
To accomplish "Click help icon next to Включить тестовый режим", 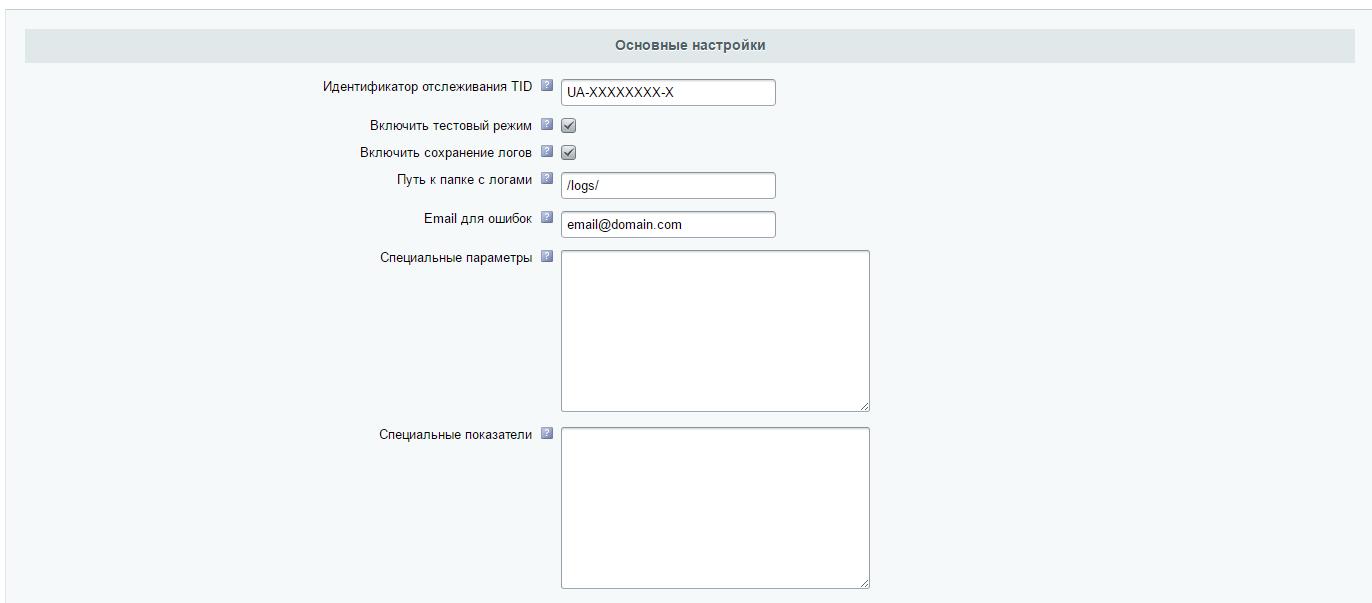I will (547, 125).
